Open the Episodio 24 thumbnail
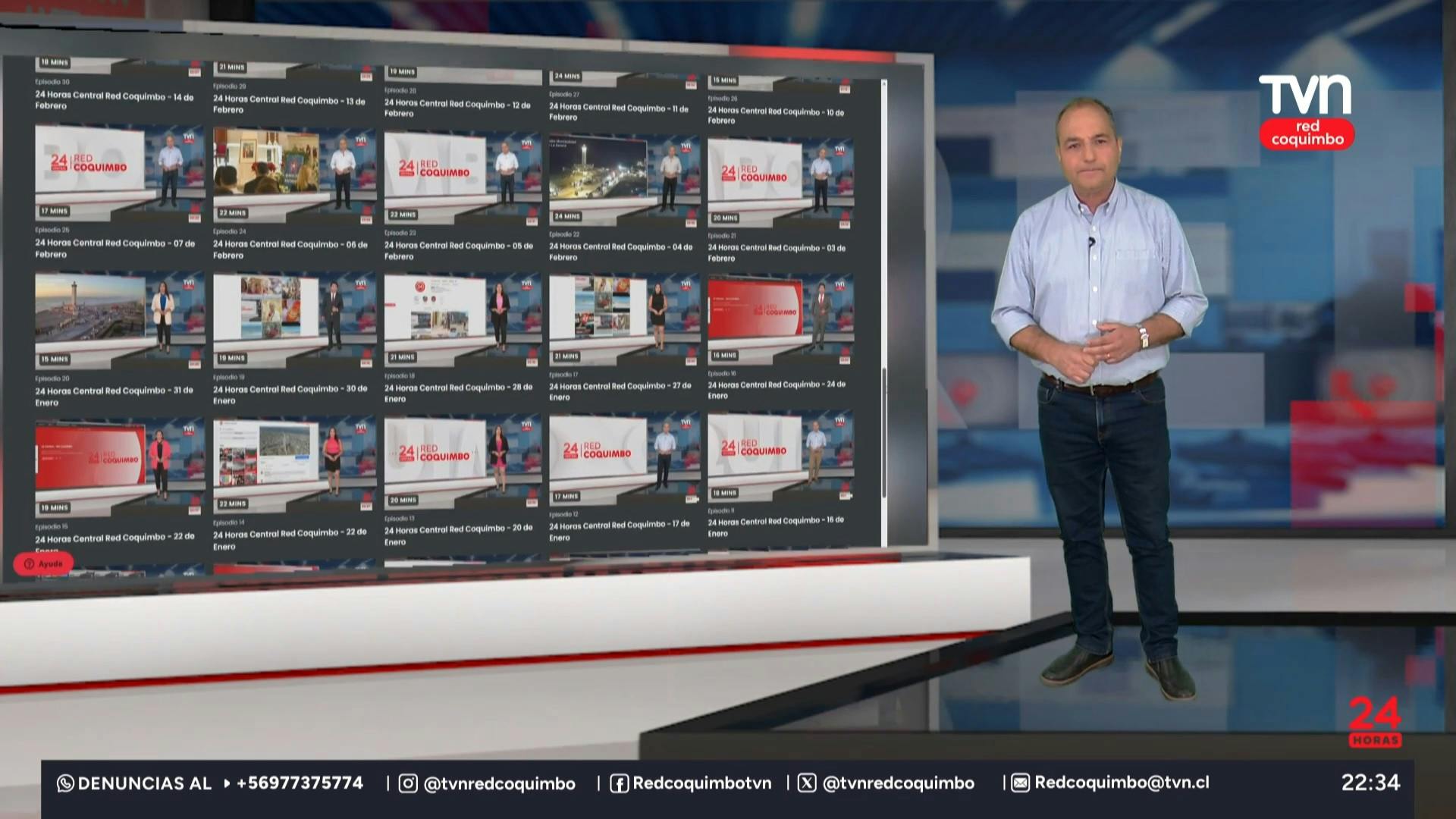This screenshot has height=819, width=1456. click(x=294, y=175)
